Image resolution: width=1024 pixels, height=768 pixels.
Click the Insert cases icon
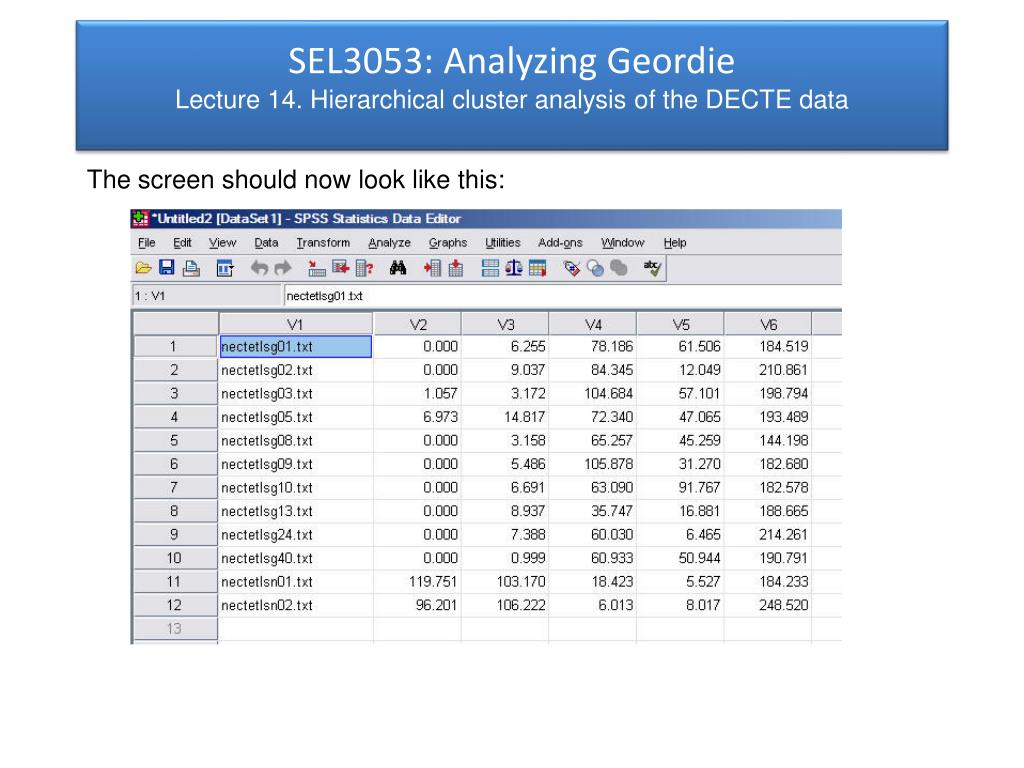click(x=432, y=268)
